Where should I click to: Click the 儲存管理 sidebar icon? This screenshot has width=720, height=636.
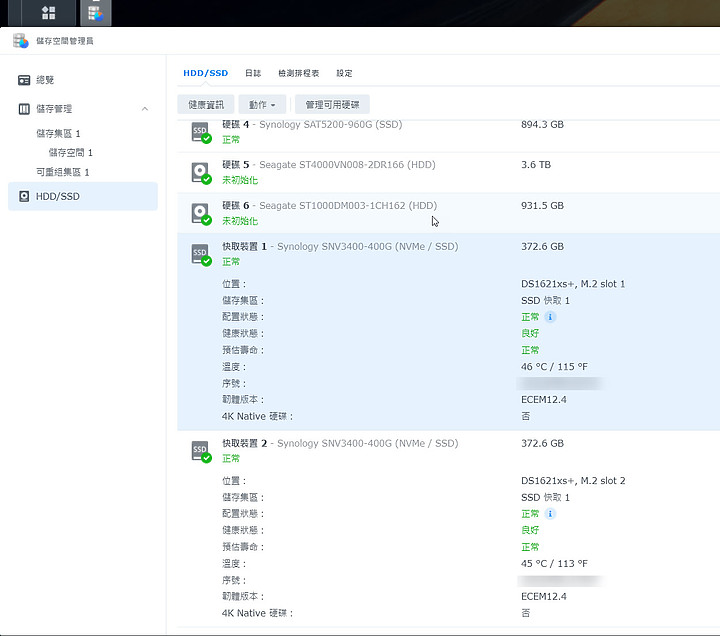(24, 109)
